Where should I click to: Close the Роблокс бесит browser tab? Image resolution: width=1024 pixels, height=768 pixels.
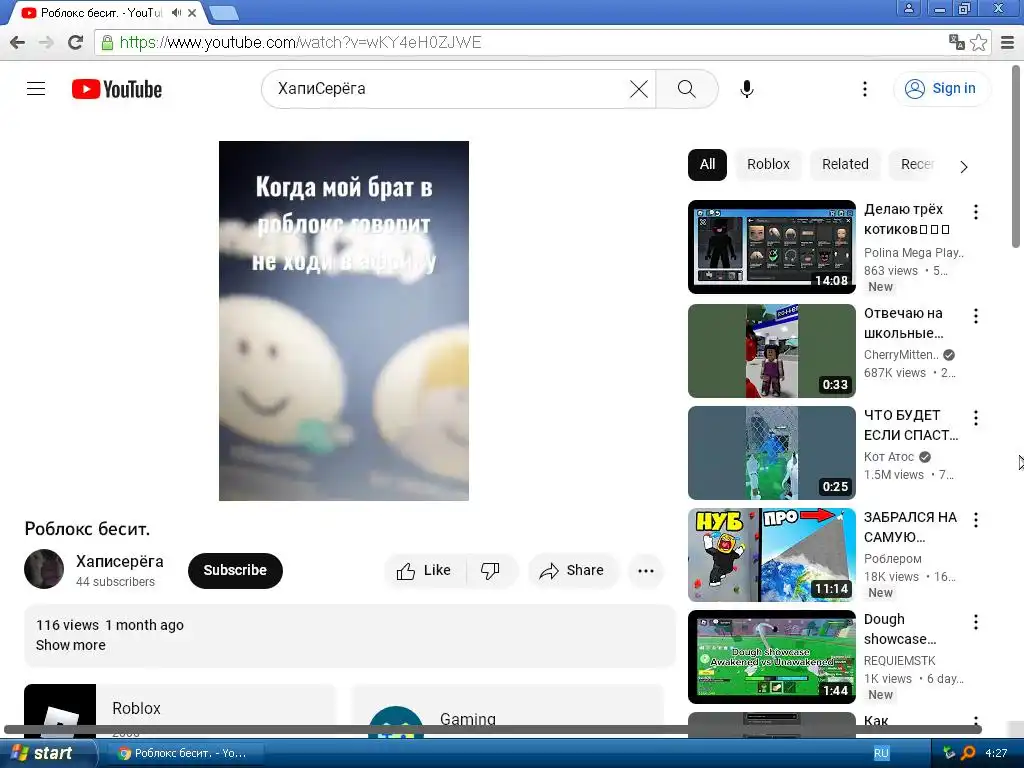point(192,12)
